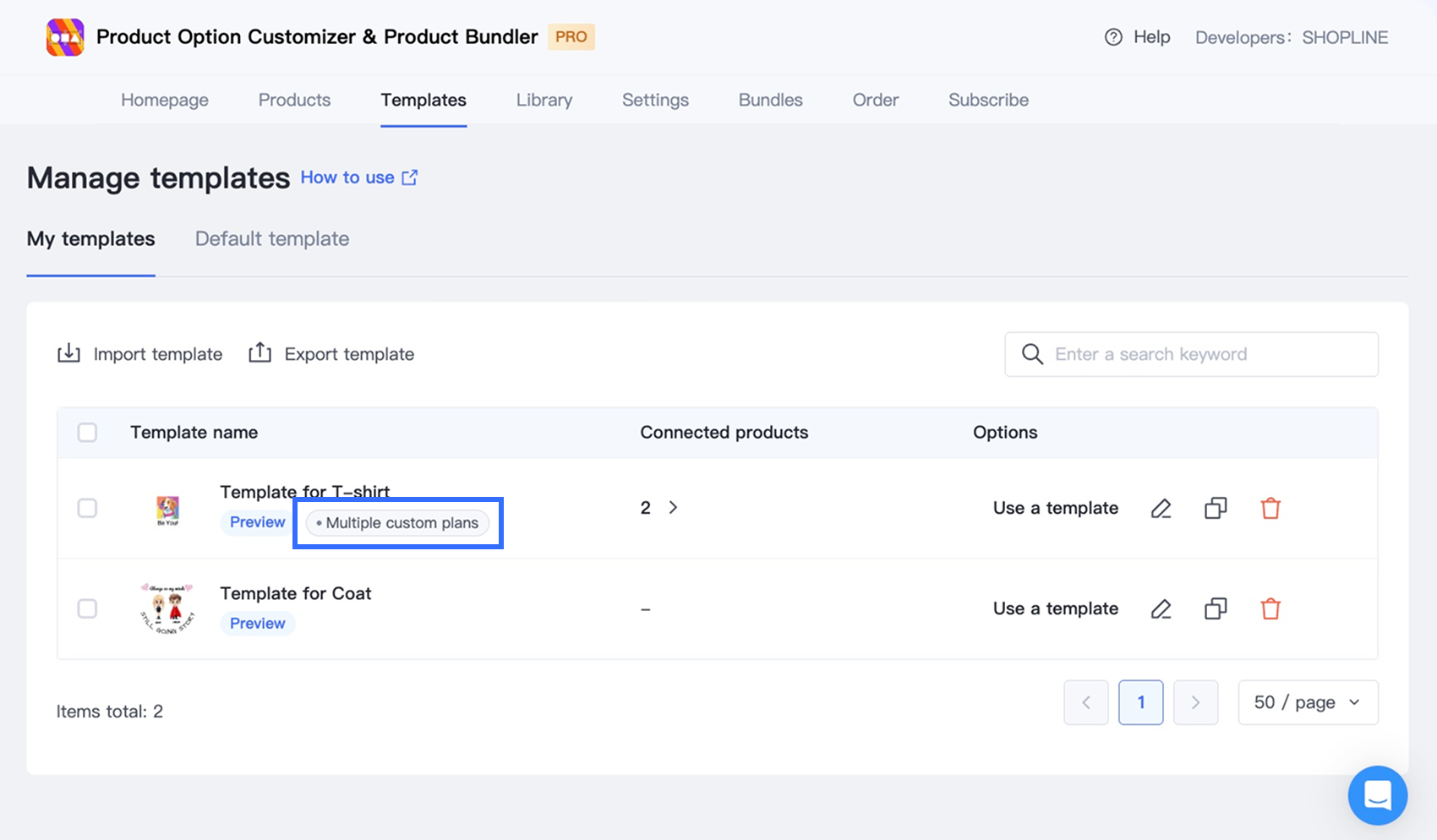1437x840 pixels.
Task: Duplicate the Template for Coat
Action: [x=1216, y=608]
